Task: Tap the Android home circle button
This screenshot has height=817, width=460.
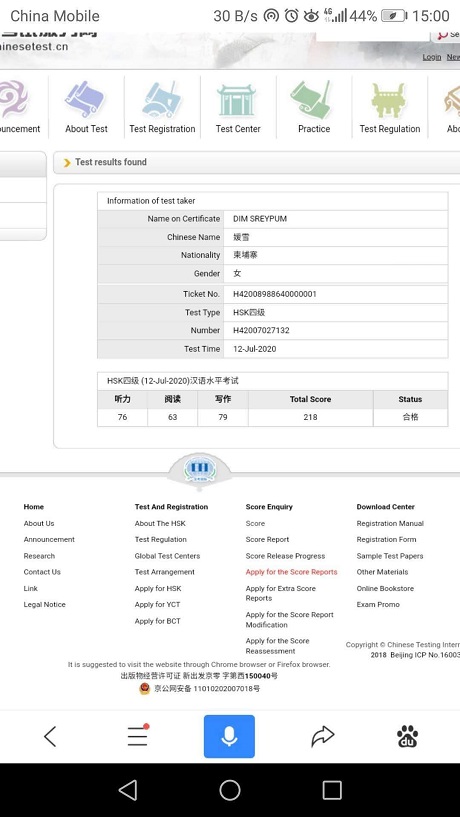Action: click(x=230, y=790)
